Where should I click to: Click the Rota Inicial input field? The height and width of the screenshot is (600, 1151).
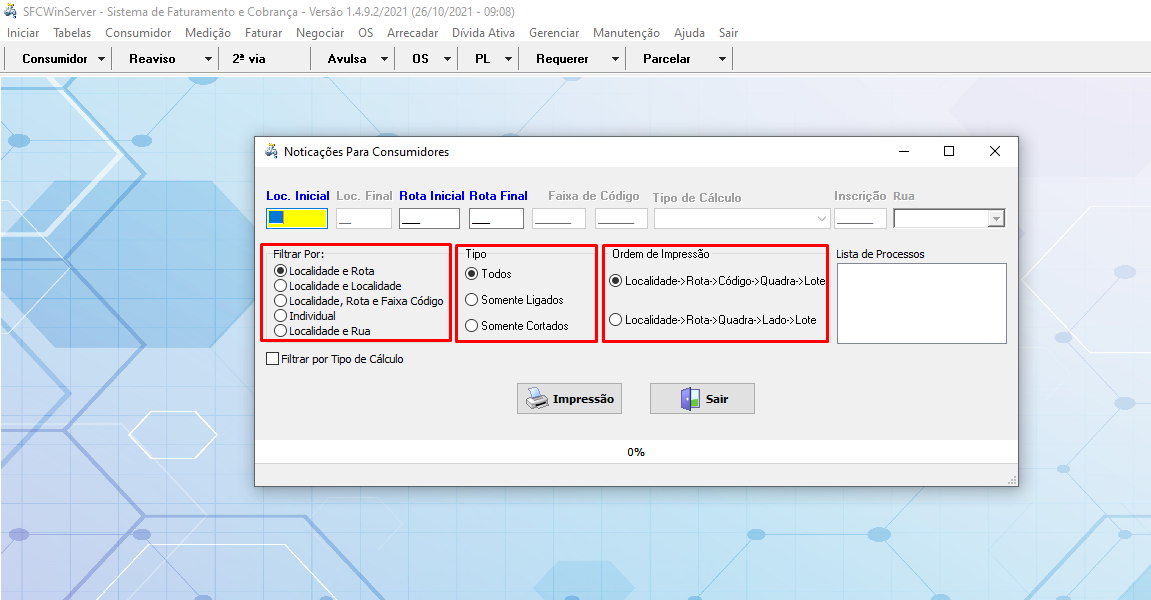point(429,219)
